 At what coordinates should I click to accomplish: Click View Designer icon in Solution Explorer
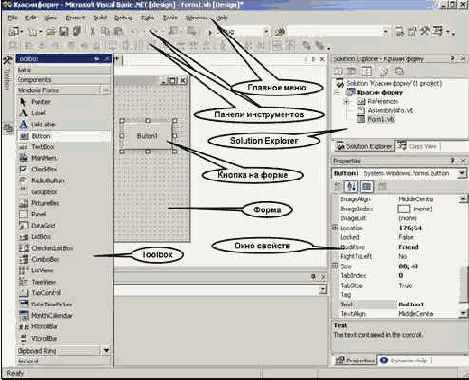(x=351, y=71)
